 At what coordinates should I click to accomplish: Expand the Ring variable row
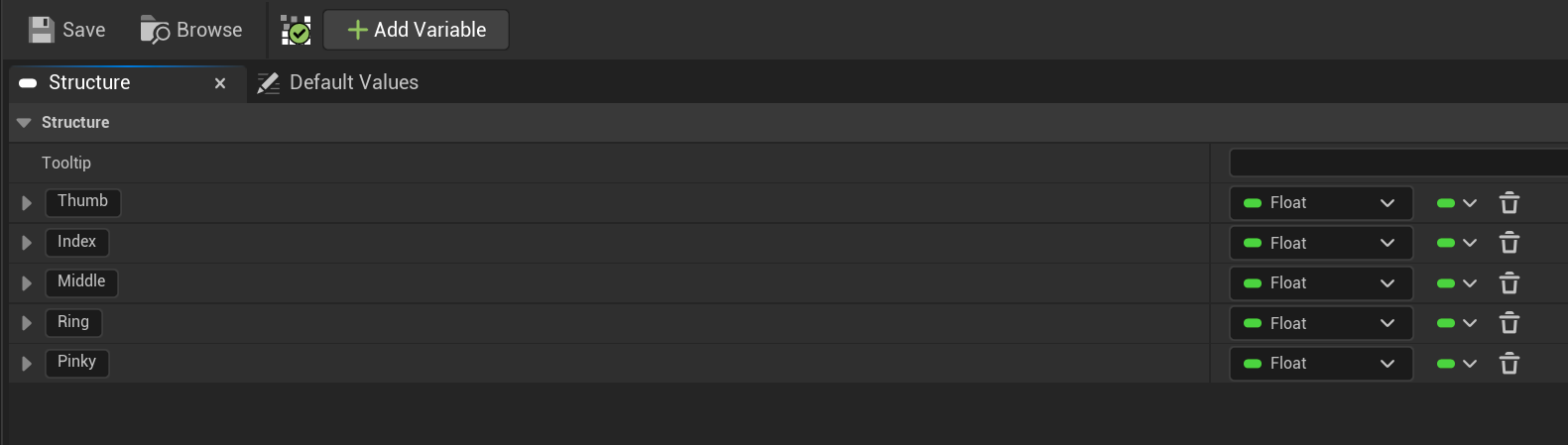click(27, 323)
